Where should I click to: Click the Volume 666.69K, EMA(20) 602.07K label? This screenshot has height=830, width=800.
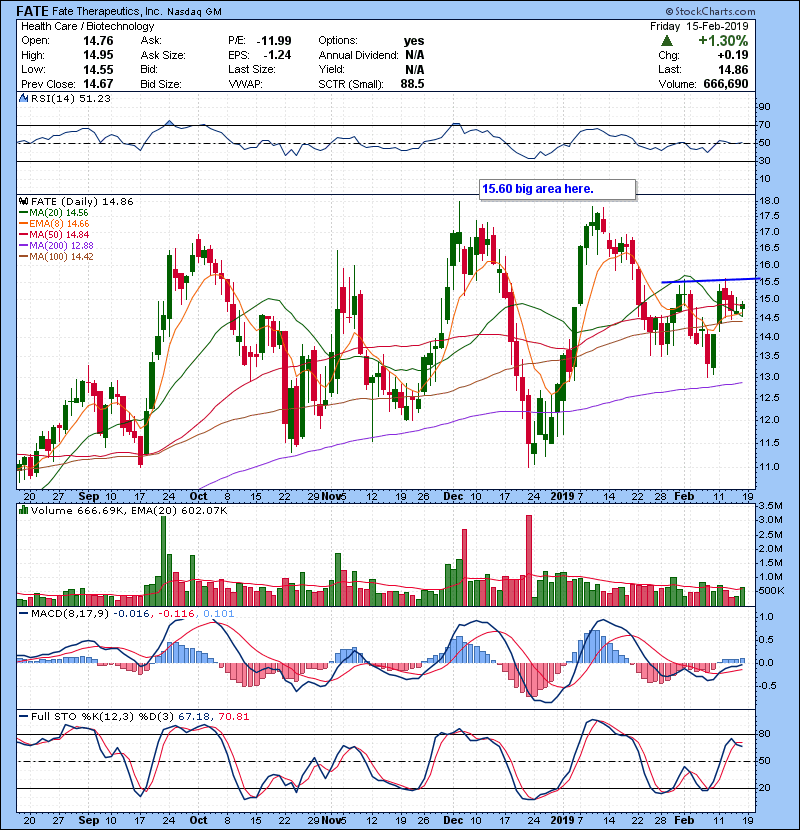(129, 510)
